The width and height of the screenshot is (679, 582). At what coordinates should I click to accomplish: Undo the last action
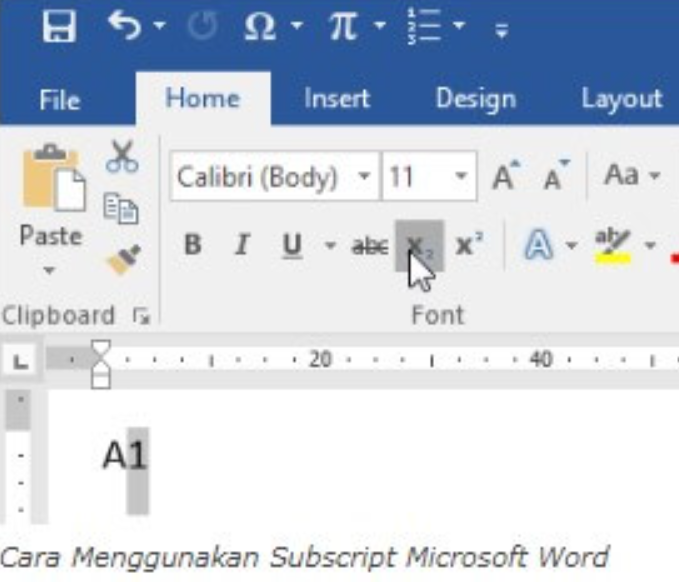[125, 25]
